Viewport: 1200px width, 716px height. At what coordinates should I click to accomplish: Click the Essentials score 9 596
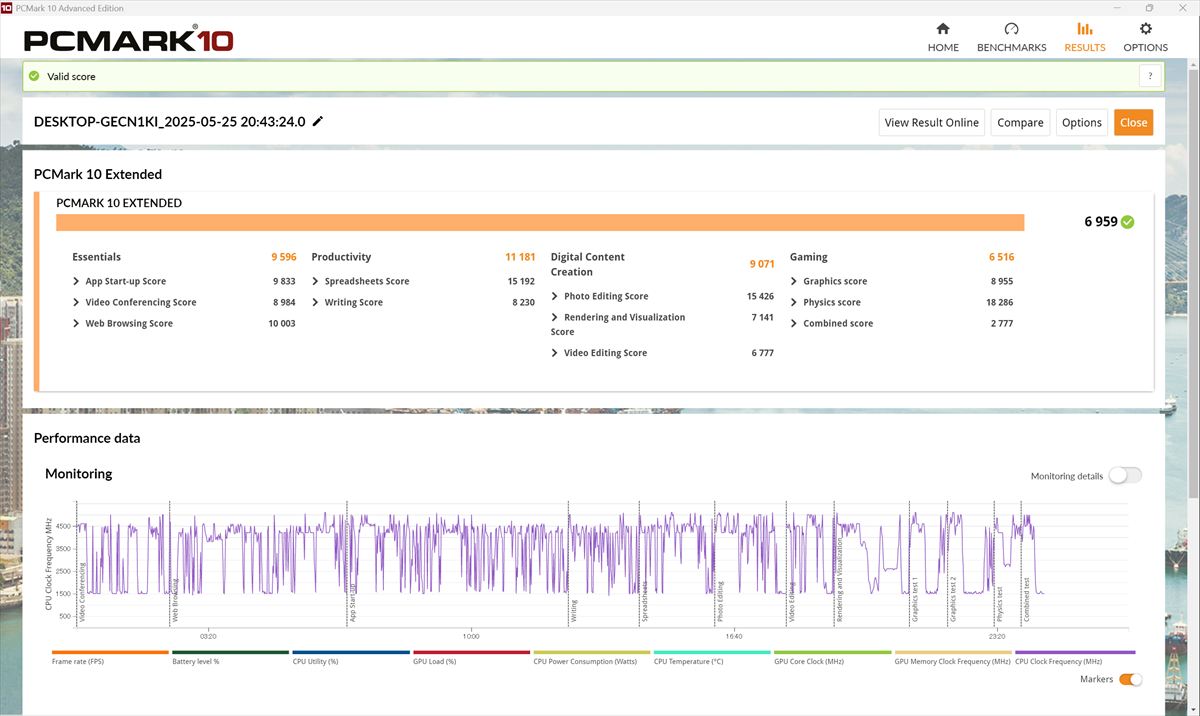pos(283,257)
